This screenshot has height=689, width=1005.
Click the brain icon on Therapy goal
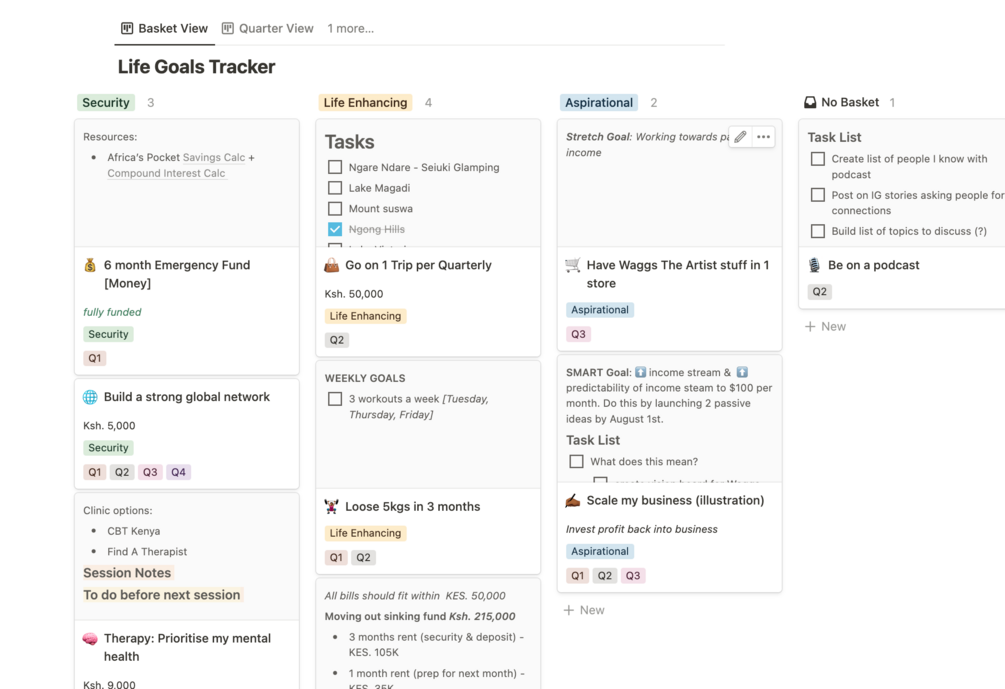(90, 638)
